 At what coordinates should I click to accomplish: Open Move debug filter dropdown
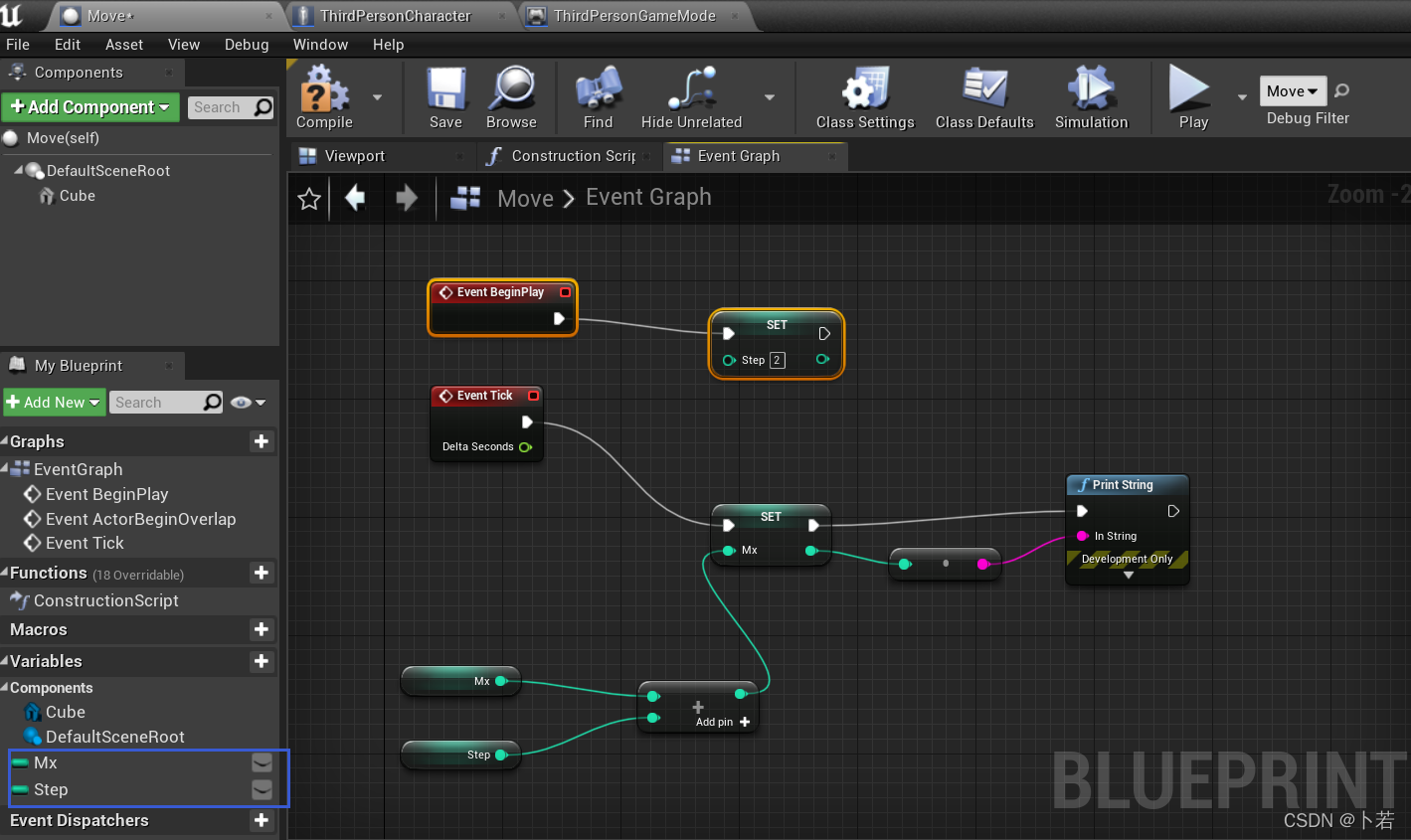click(x=1293, y=91)
